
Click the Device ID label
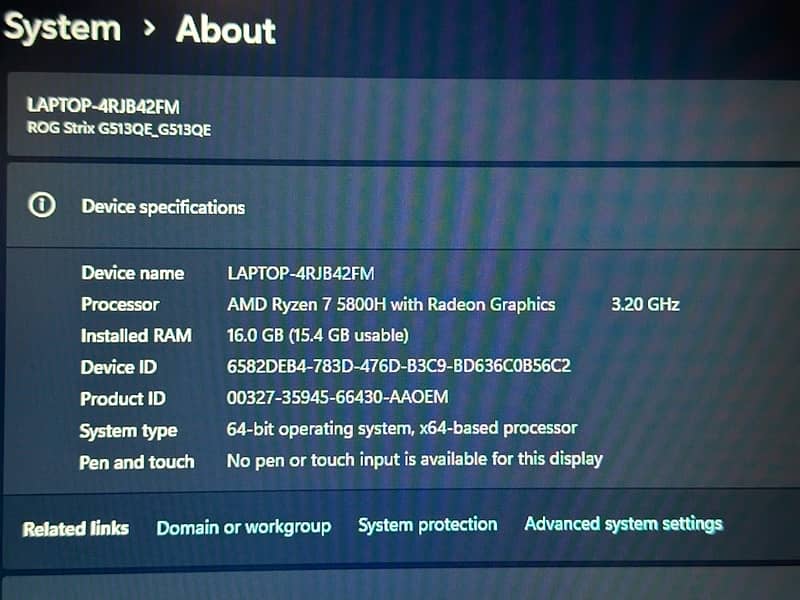tap(119, 367)
